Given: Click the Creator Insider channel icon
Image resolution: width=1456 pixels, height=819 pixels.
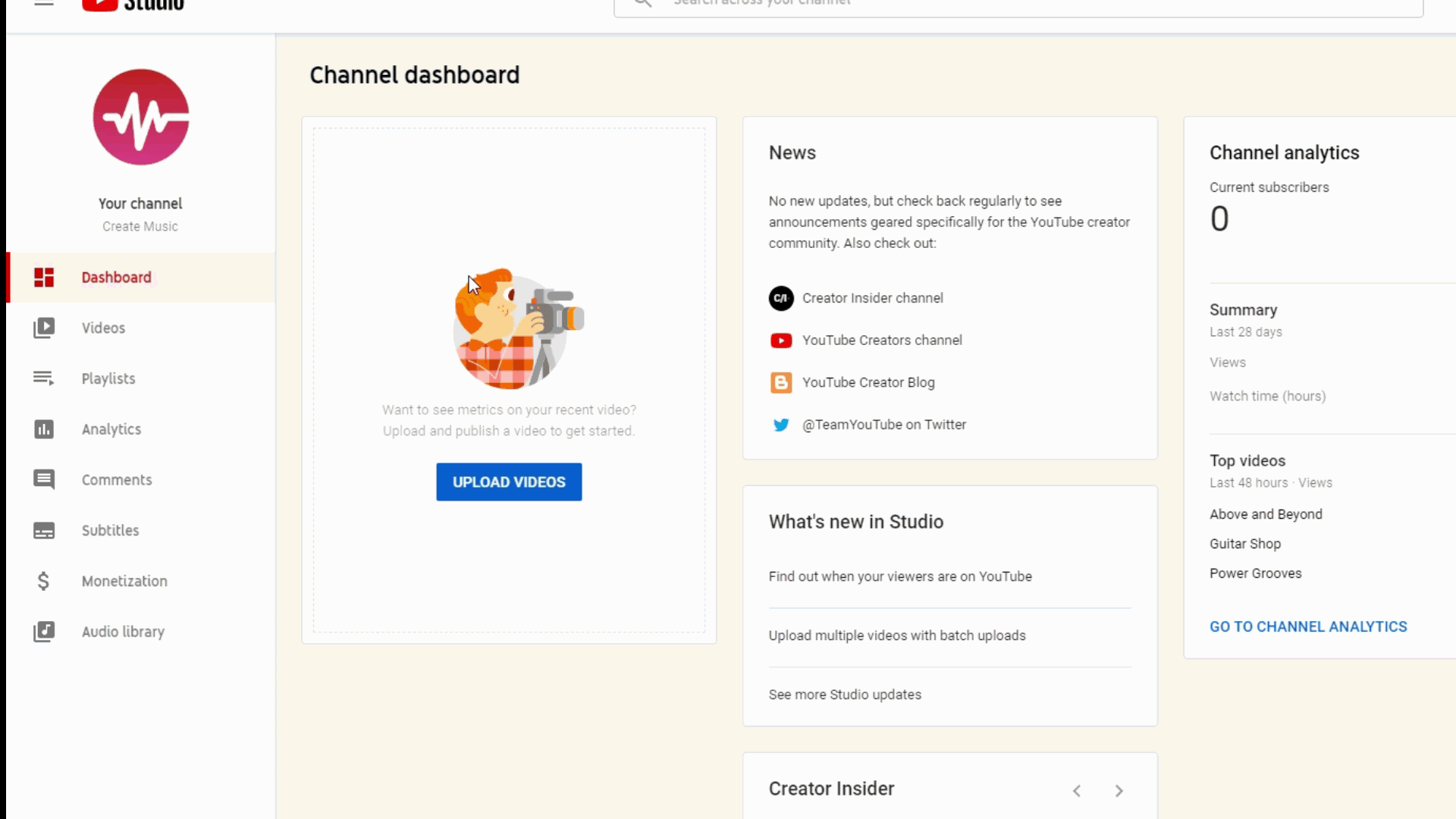Looking at the screenshot, I should pos(781,298).
